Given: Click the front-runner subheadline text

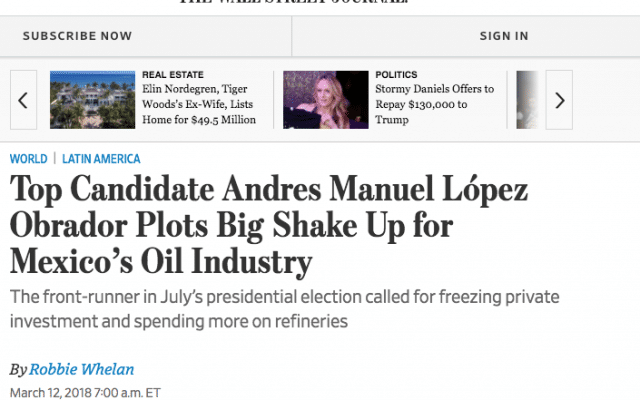Looking at the screenshot, I should point(284,309).
